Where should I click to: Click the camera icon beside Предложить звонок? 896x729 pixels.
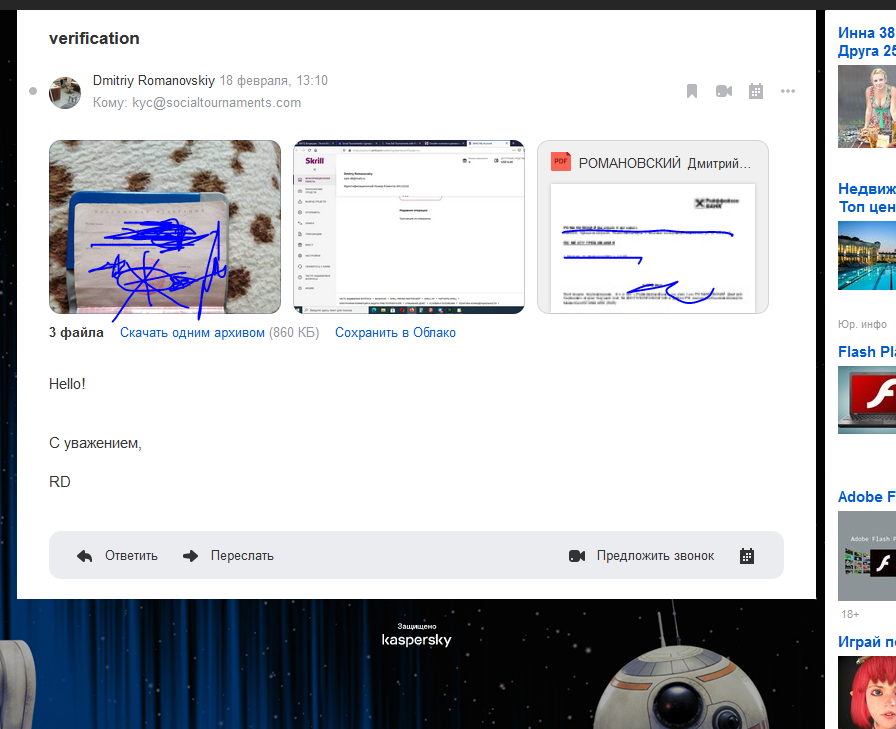tap(577, 556)
